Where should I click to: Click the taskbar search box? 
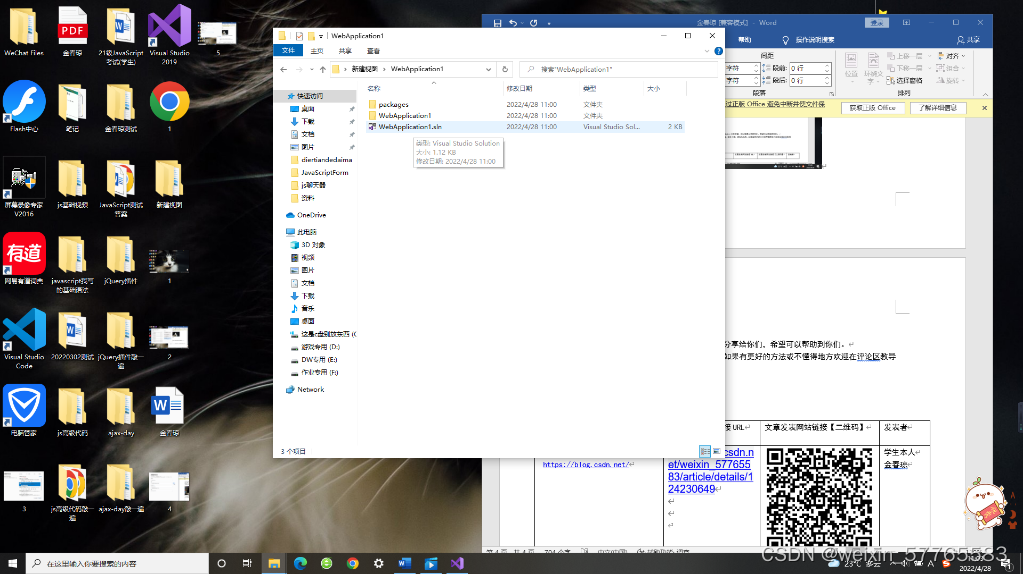click(117, 564)
